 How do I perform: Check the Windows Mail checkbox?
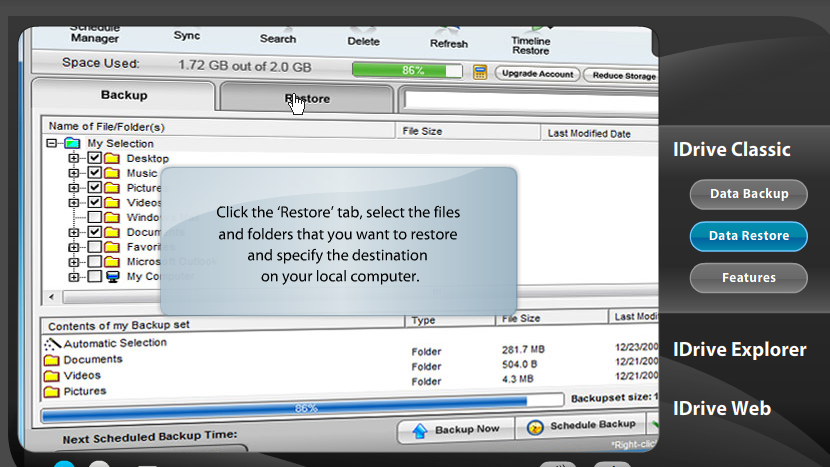[x=94, y=217]
